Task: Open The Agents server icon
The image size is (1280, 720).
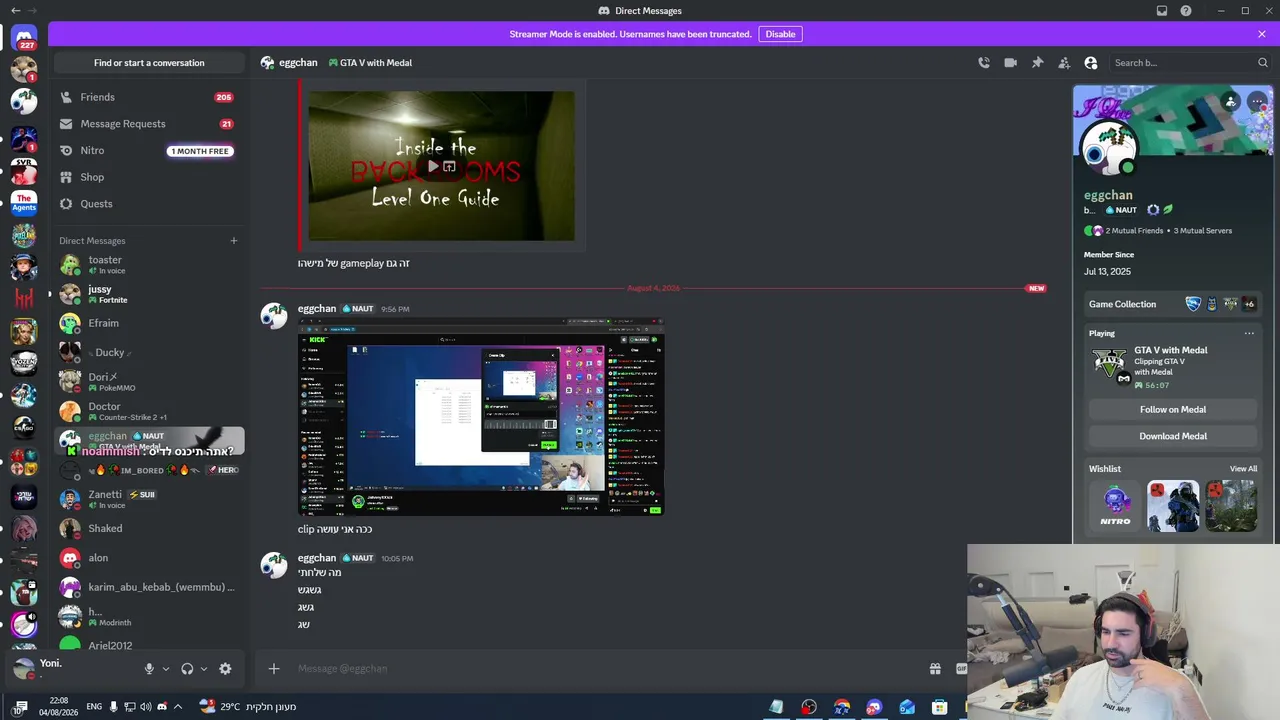Action: coord(24,203)
